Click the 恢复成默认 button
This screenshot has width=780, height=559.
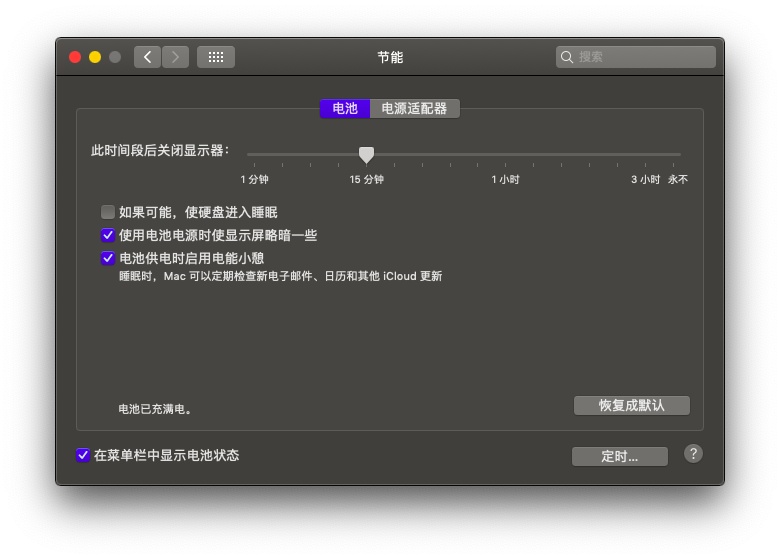coord(632,405)
